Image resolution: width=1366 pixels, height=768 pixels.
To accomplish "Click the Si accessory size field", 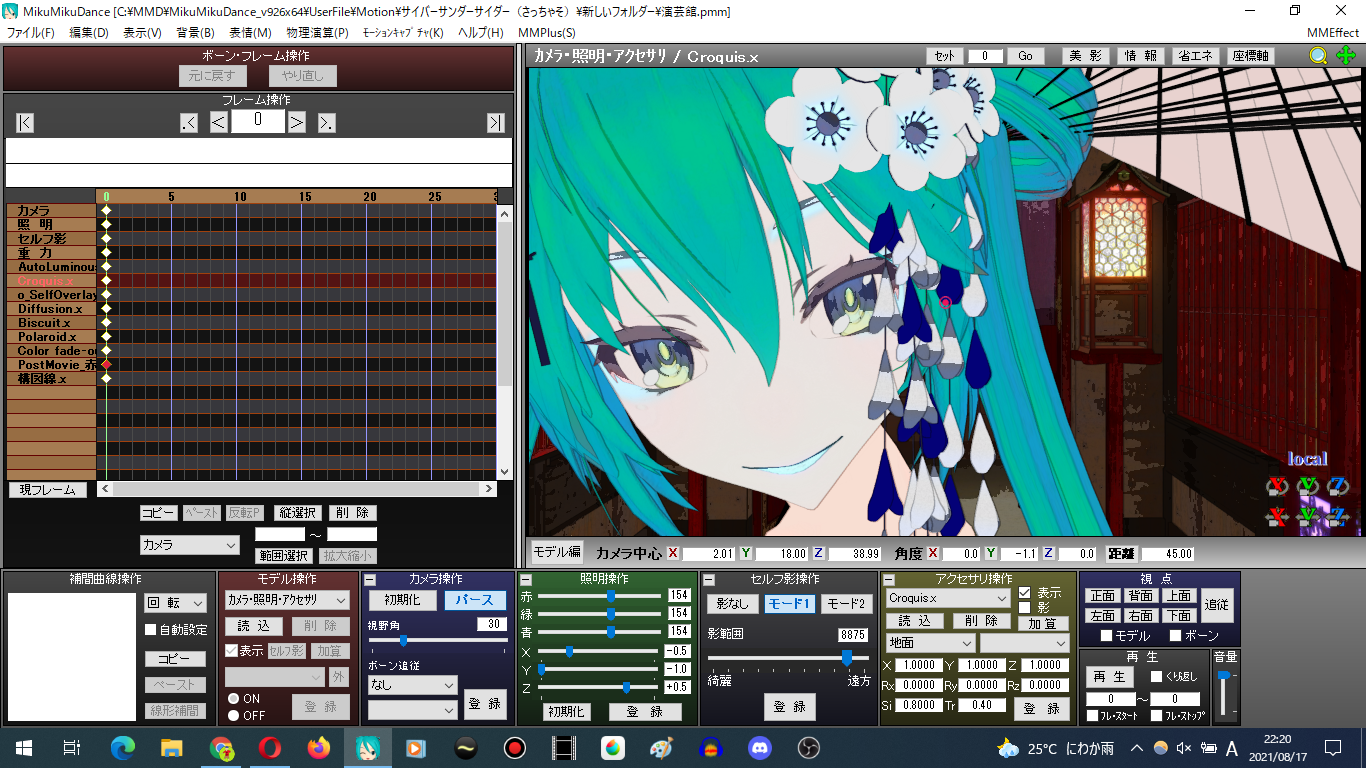I will pyautogui.click(x=918, y=705).
